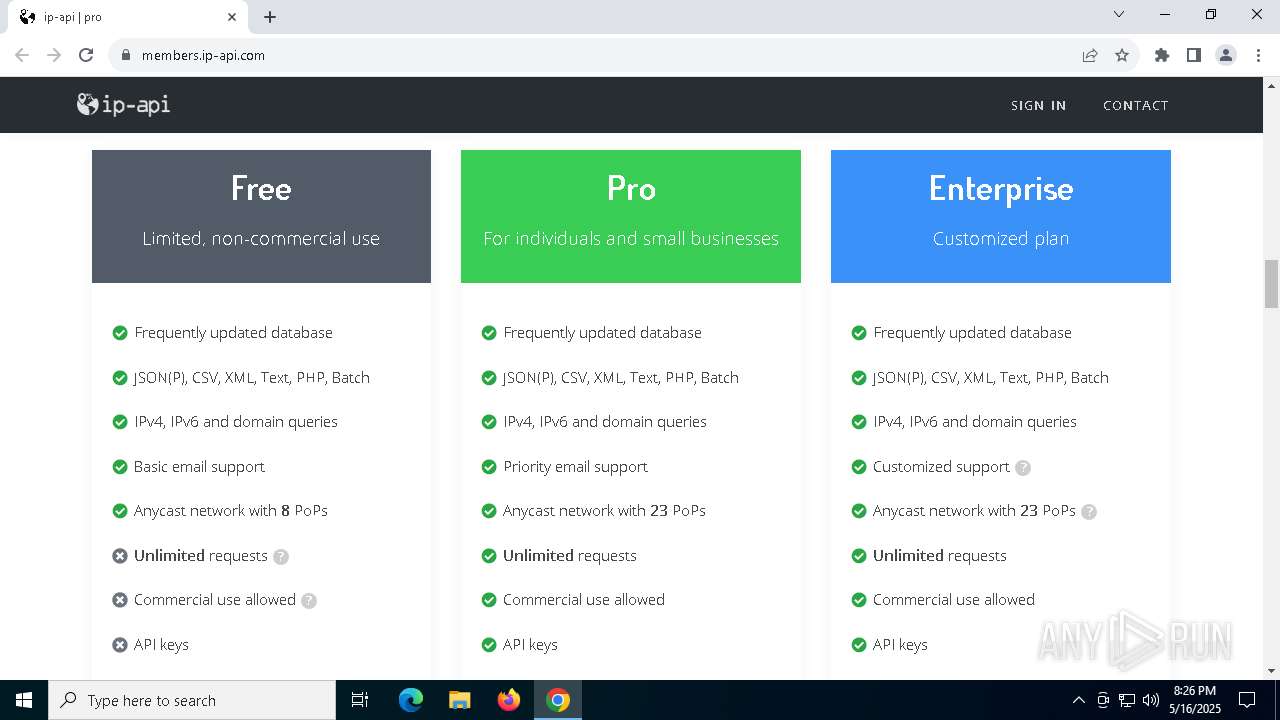Open the Chrome three-dot menu
1280x720 pixels.
click(1258, 55)
